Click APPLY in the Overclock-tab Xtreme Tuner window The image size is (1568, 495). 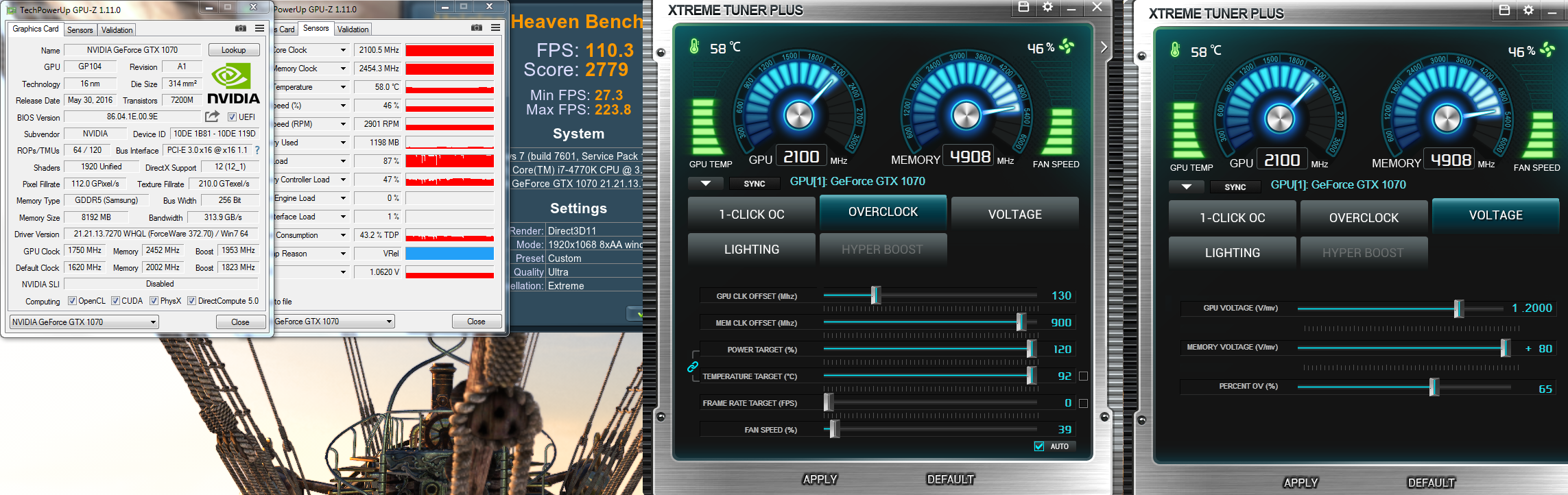(820, 479)
